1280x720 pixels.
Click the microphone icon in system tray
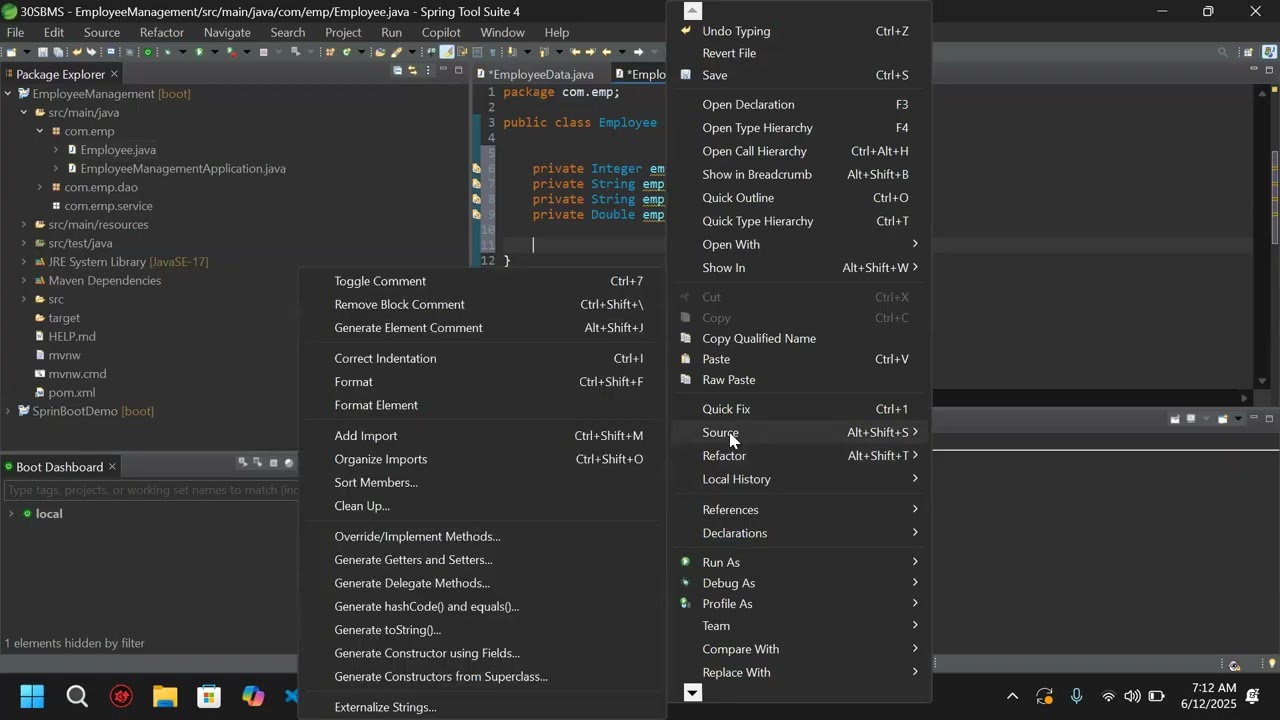1077,697
